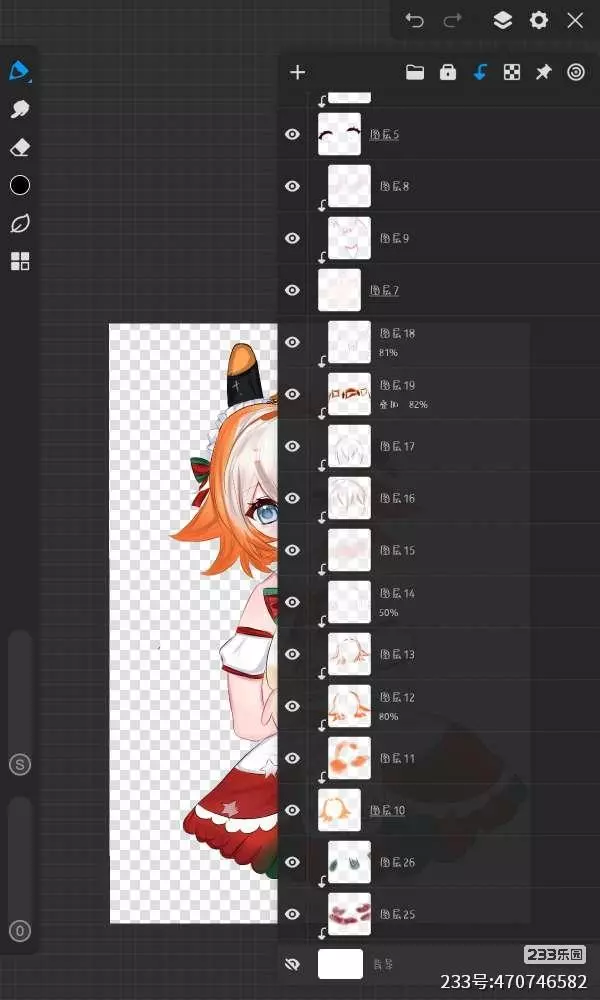Select the pen brush tool
This screenshot has width=600, height=1000.
tap(20, 71)
